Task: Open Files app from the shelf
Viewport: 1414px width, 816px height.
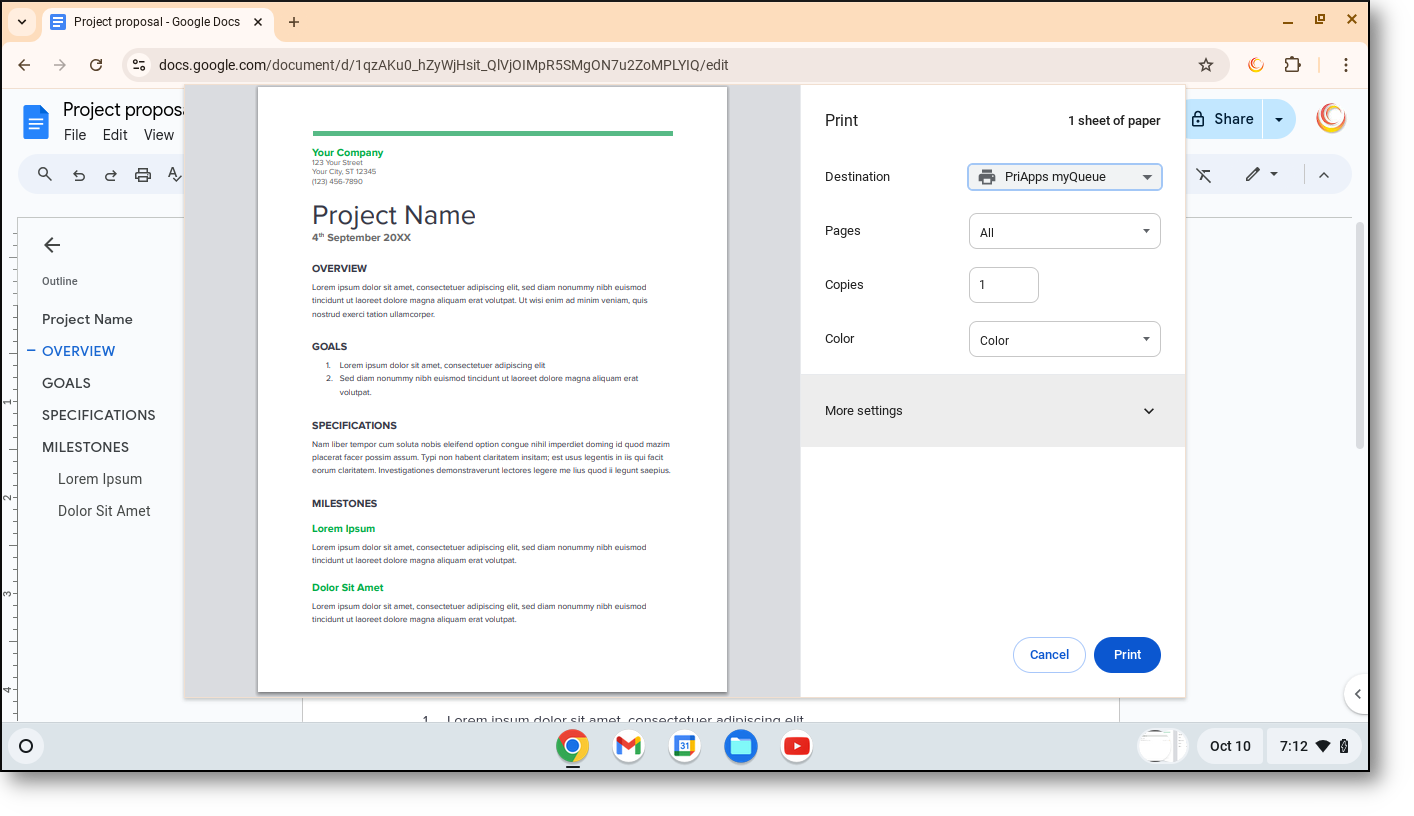Action: 741,746
